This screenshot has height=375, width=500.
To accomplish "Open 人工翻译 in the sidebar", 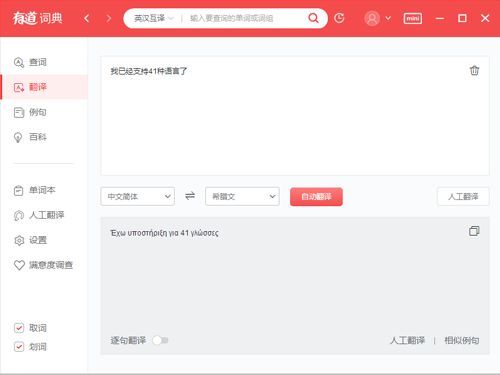I will click(x=44, y=215).
